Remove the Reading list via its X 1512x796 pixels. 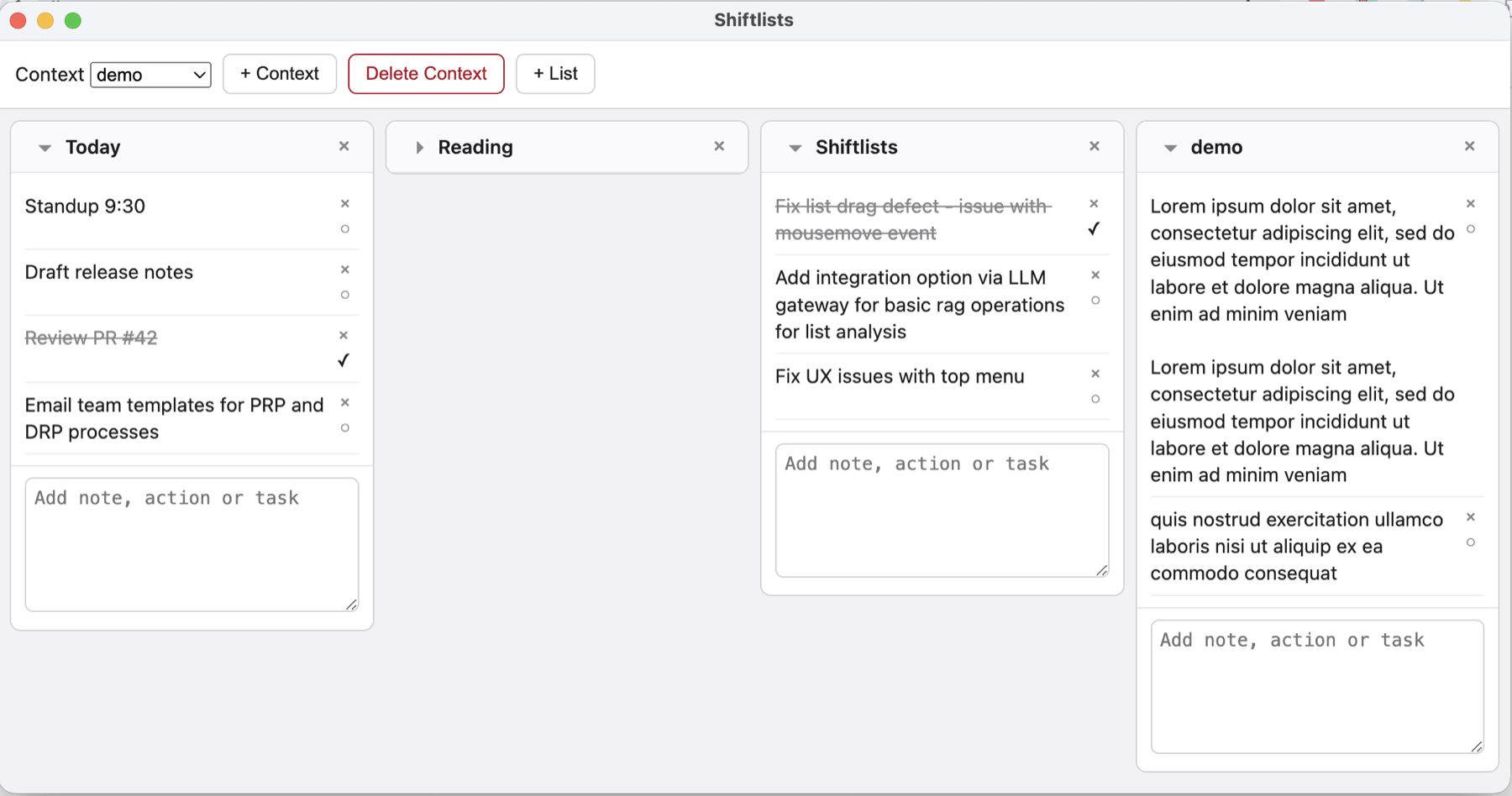point(719,146)
